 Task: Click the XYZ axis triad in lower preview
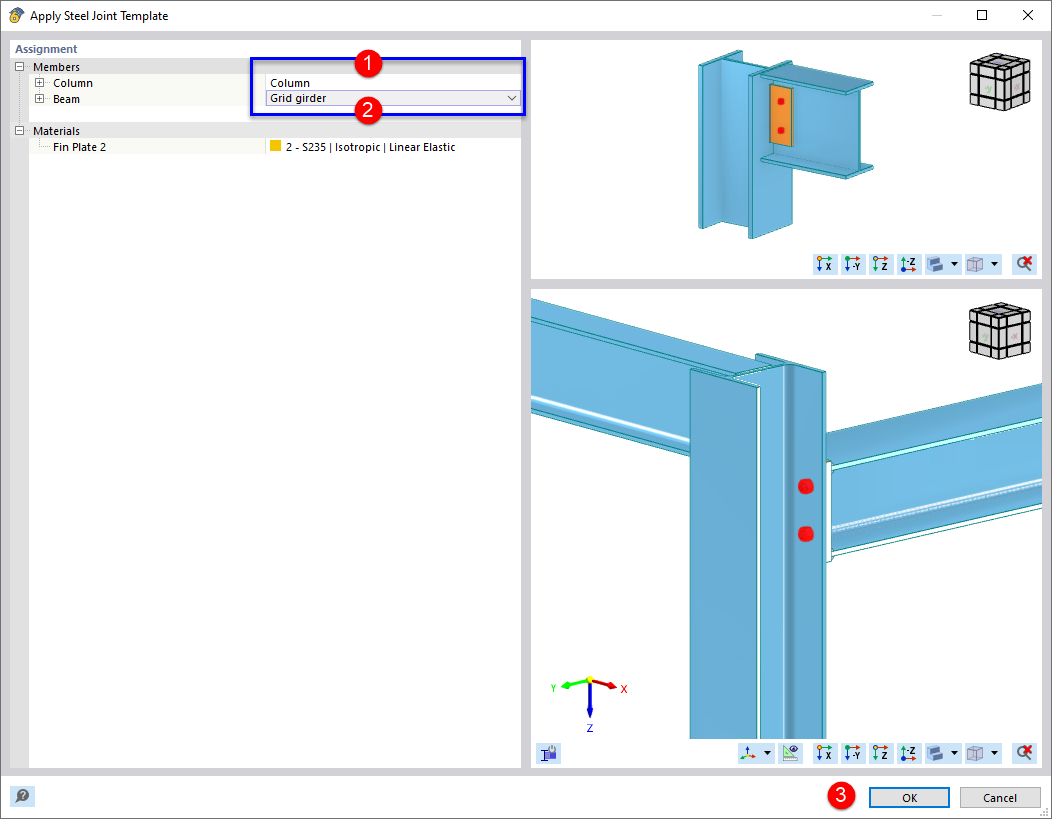coord(590,704)
